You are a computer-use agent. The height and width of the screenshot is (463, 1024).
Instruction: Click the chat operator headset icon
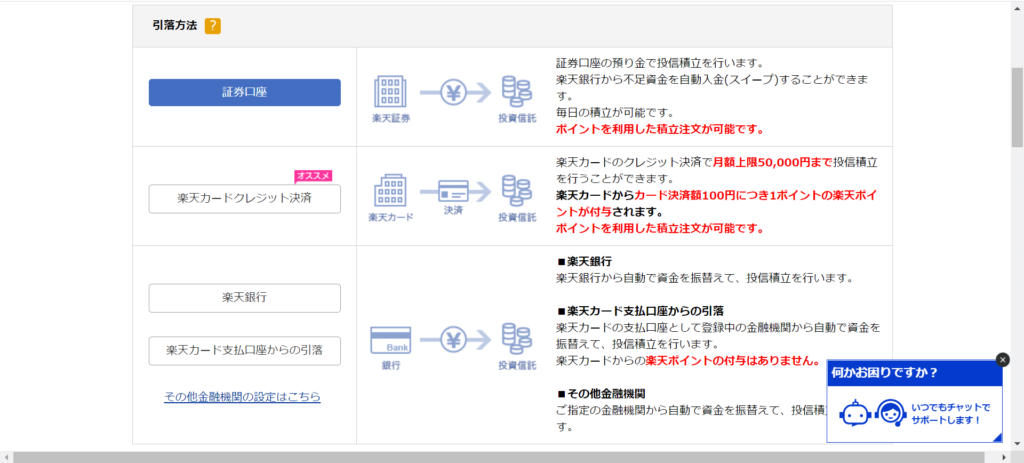(889, 413)
